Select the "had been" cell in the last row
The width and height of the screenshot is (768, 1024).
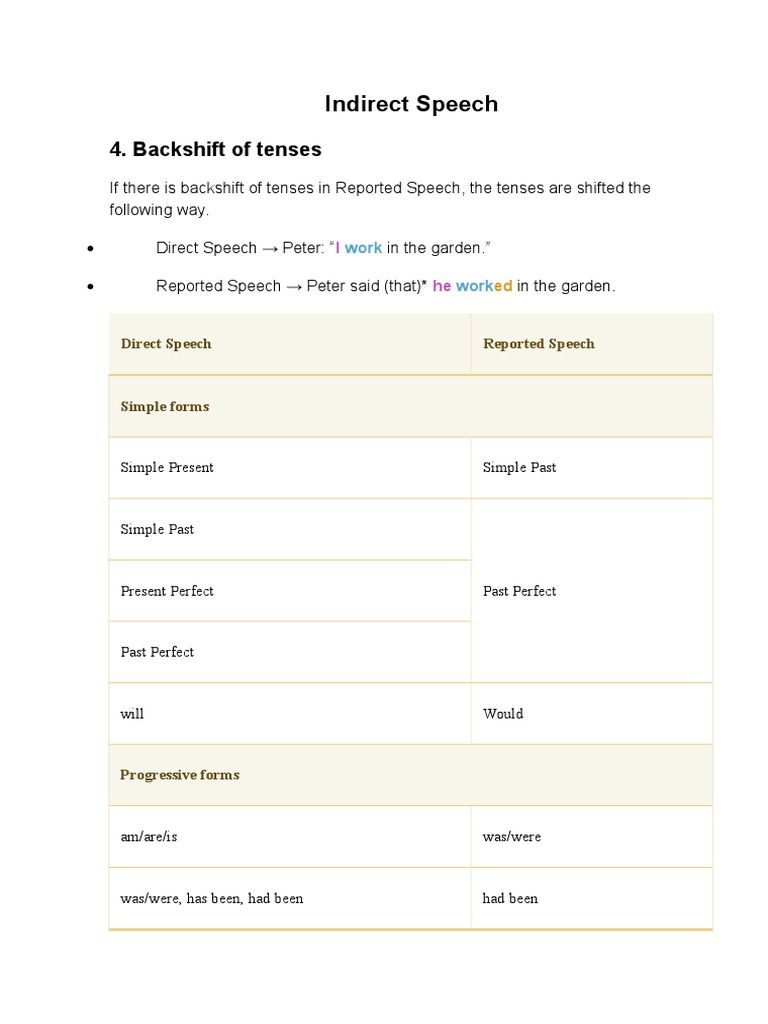[510, 898]
